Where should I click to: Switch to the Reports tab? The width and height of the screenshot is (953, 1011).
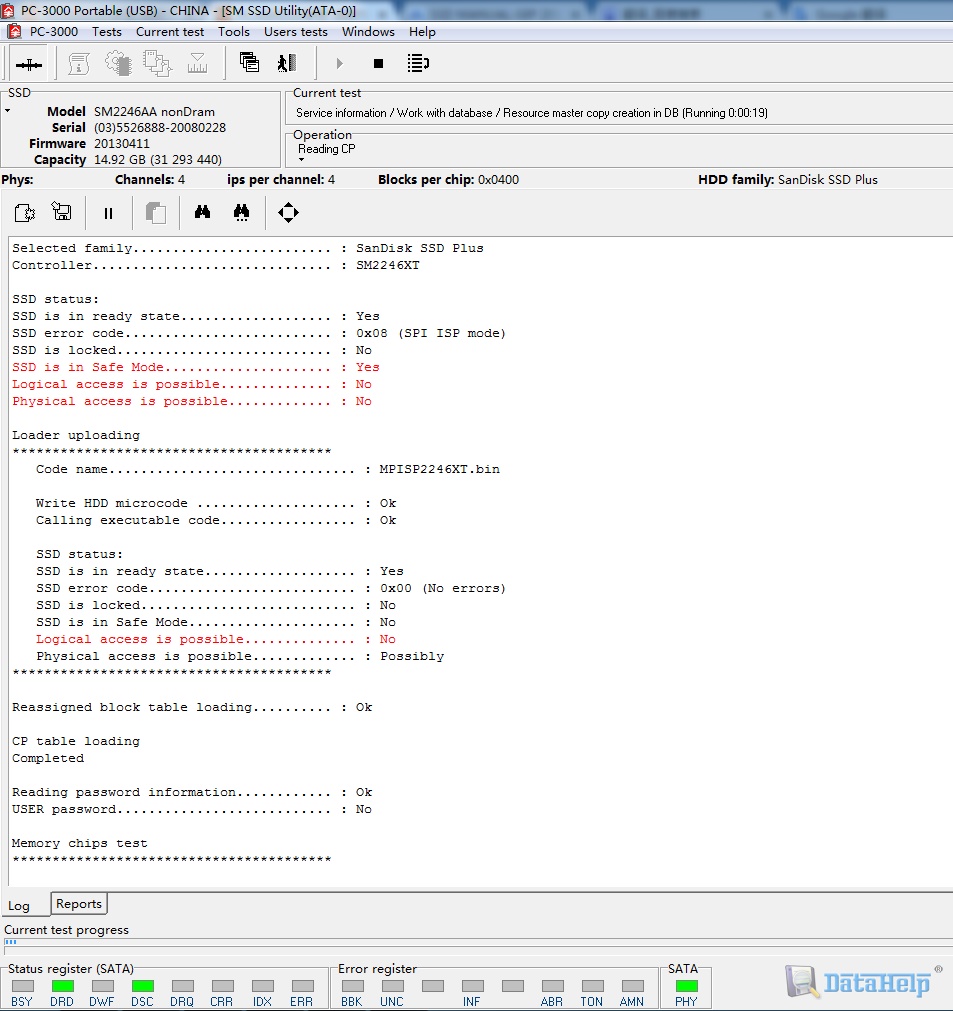79,904
